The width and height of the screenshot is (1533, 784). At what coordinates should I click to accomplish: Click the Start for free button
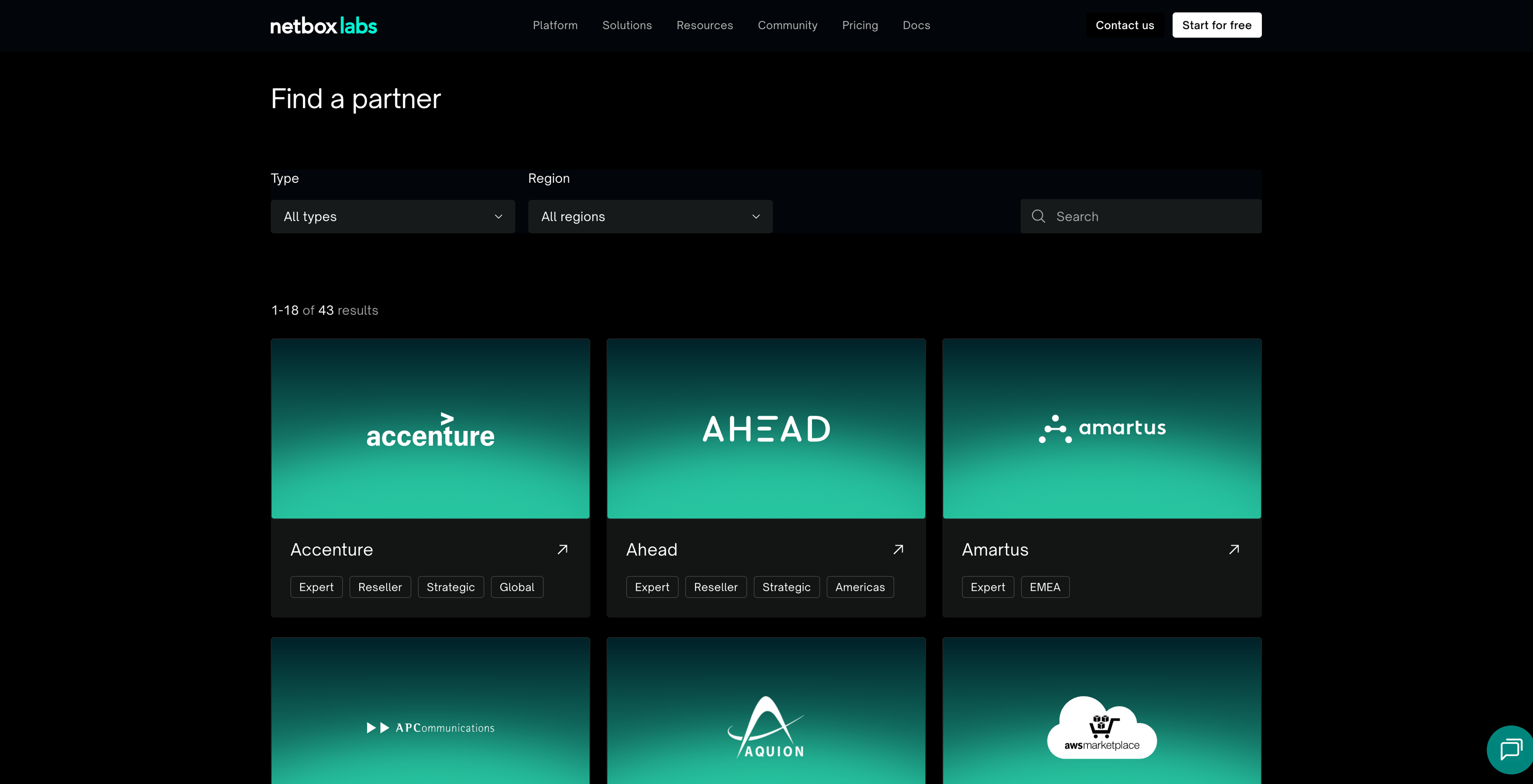tap(1216, 25)
